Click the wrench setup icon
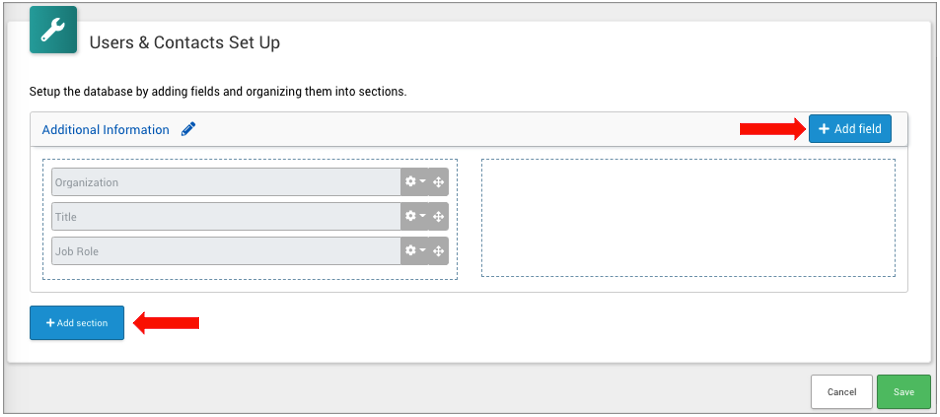The width and height of the screenshot is (940, 417). 53,30
